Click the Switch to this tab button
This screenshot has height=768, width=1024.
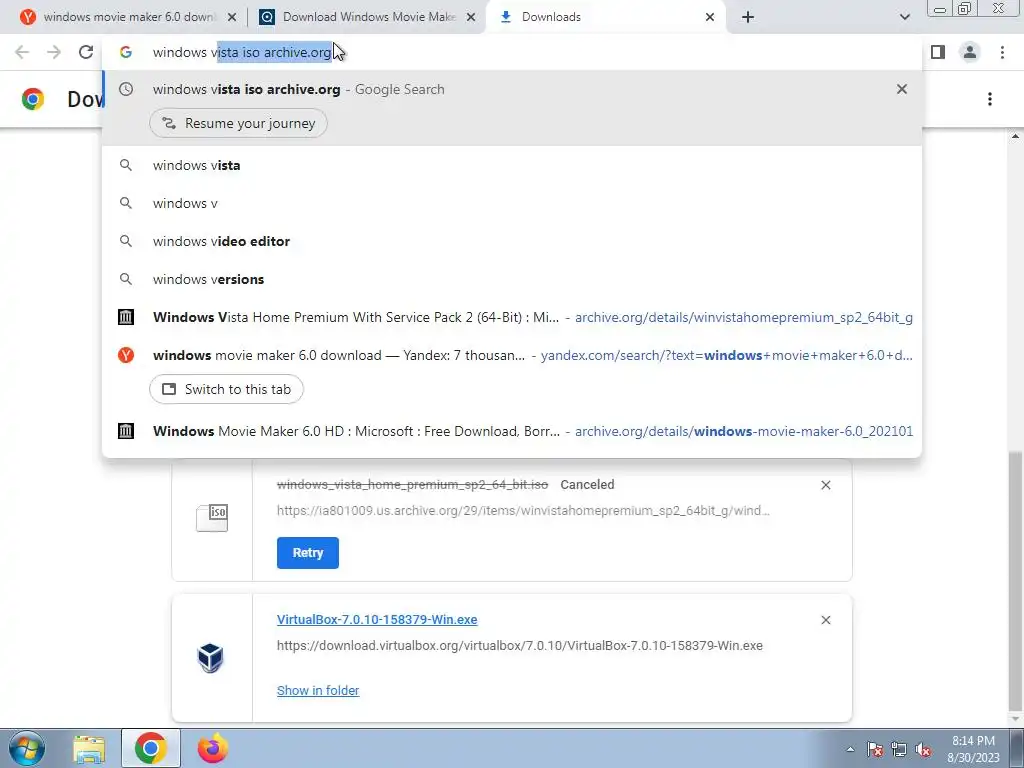[227, 389]
